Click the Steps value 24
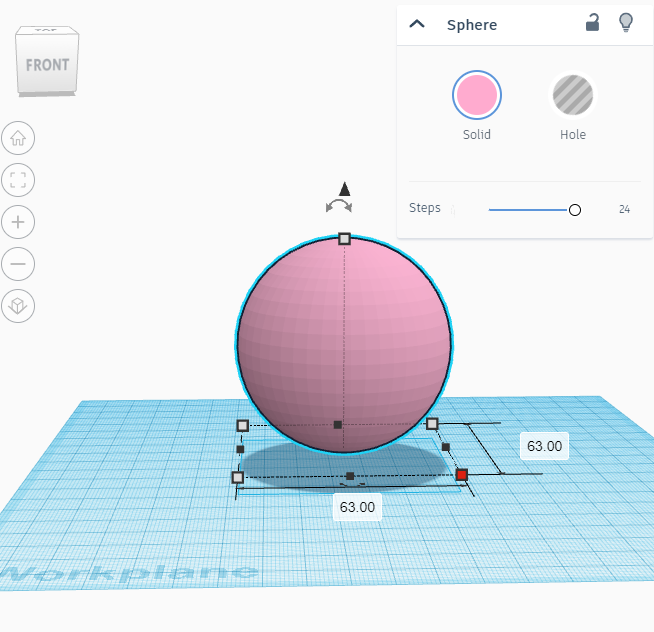This screenshot has height=632, width=654. coord(624,209)
